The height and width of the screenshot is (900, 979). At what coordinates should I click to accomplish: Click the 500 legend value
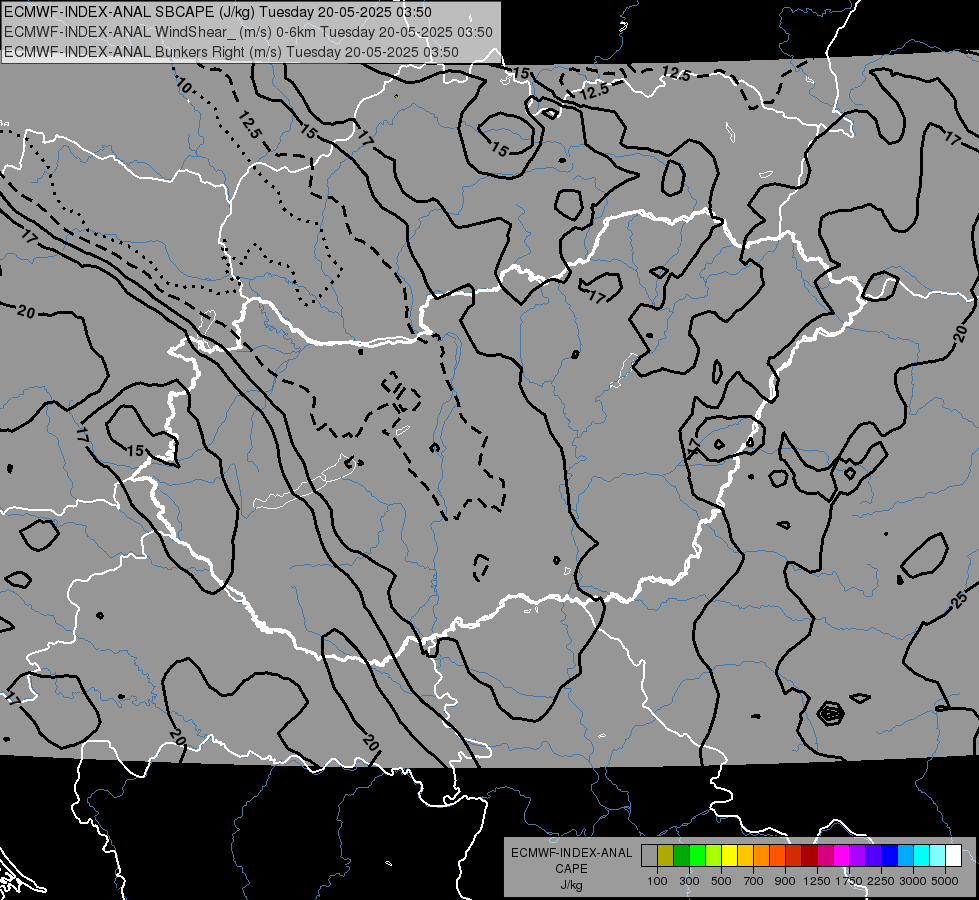pyautogui.click(x=721, y=881)
